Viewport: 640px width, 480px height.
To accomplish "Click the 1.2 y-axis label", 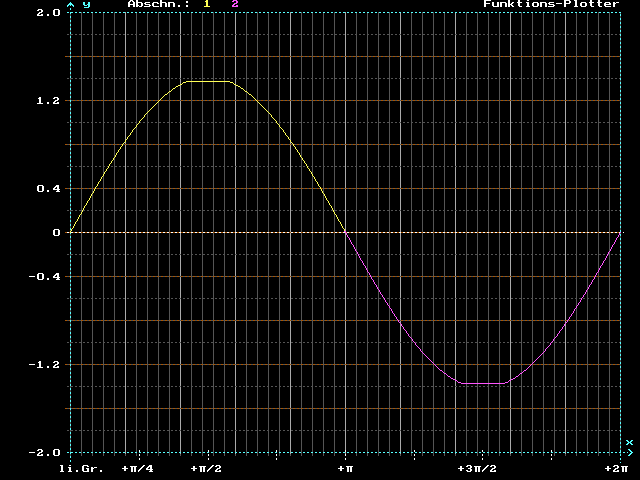I will coord(49,100).
